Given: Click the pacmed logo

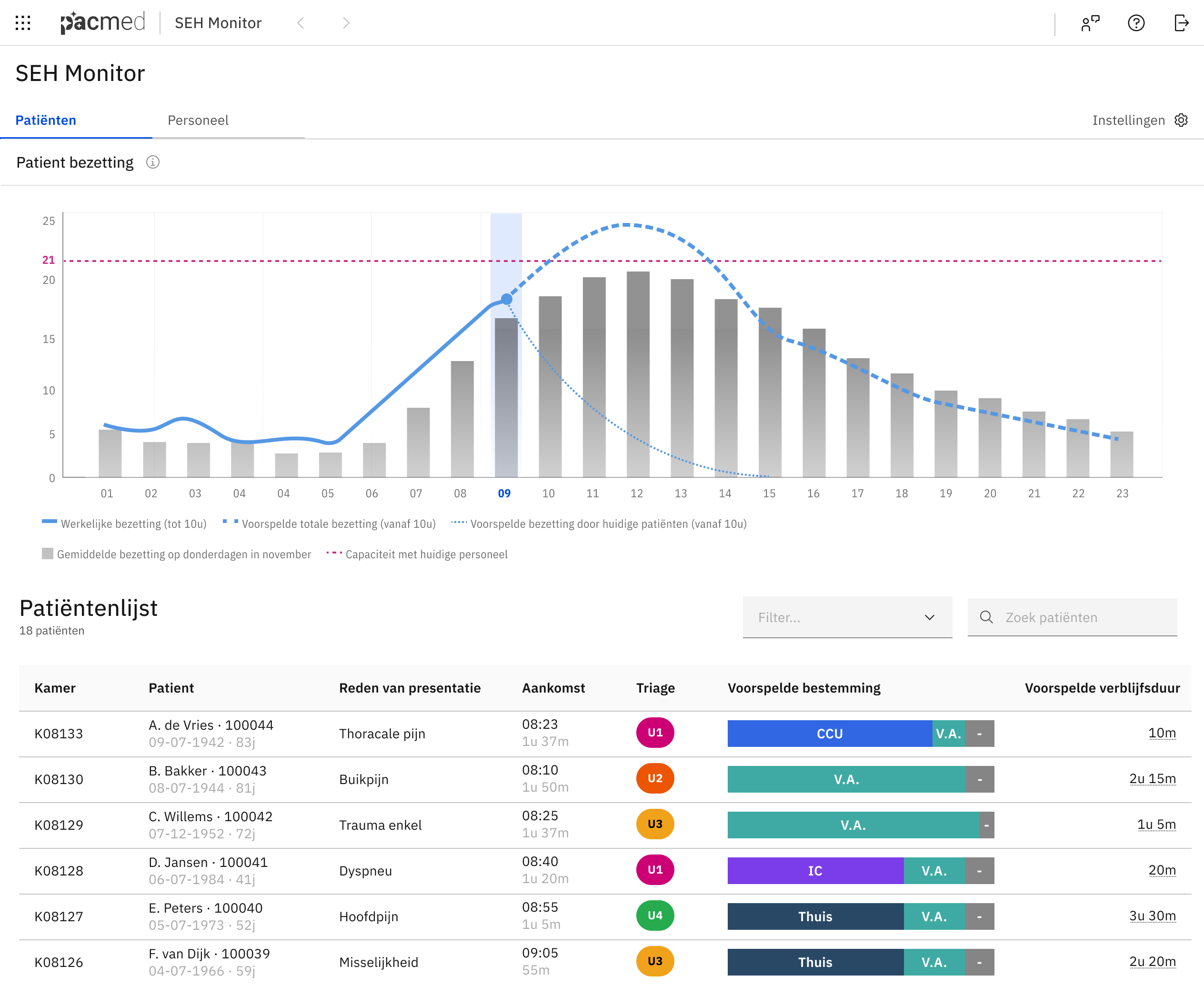Looking at the screenshot, I should pyautogui.click(x=103, y=23).
